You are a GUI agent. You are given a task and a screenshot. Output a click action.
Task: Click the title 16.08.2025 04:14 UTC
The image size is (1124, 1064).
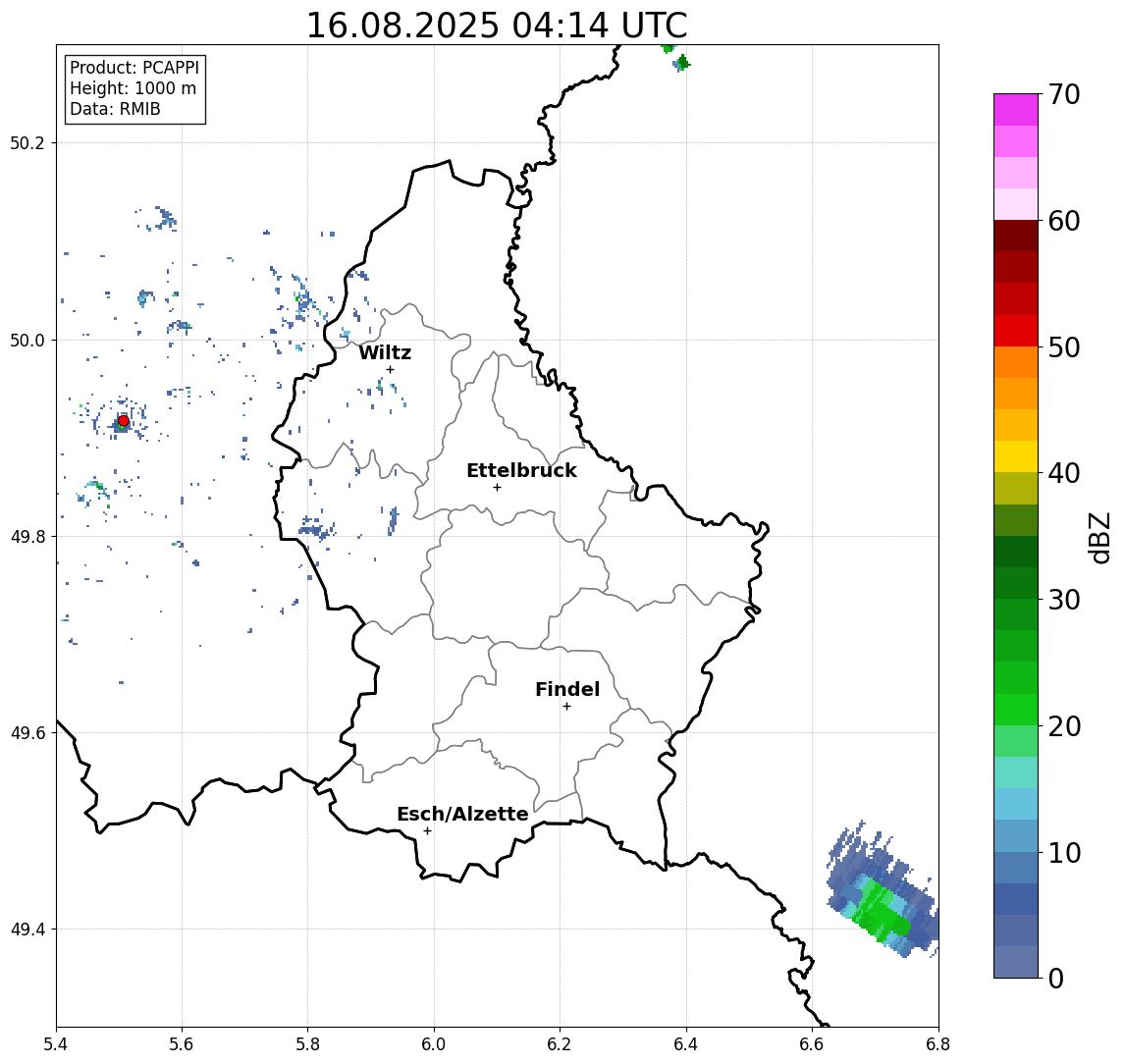pyautogui.click(x=497, y=26)
